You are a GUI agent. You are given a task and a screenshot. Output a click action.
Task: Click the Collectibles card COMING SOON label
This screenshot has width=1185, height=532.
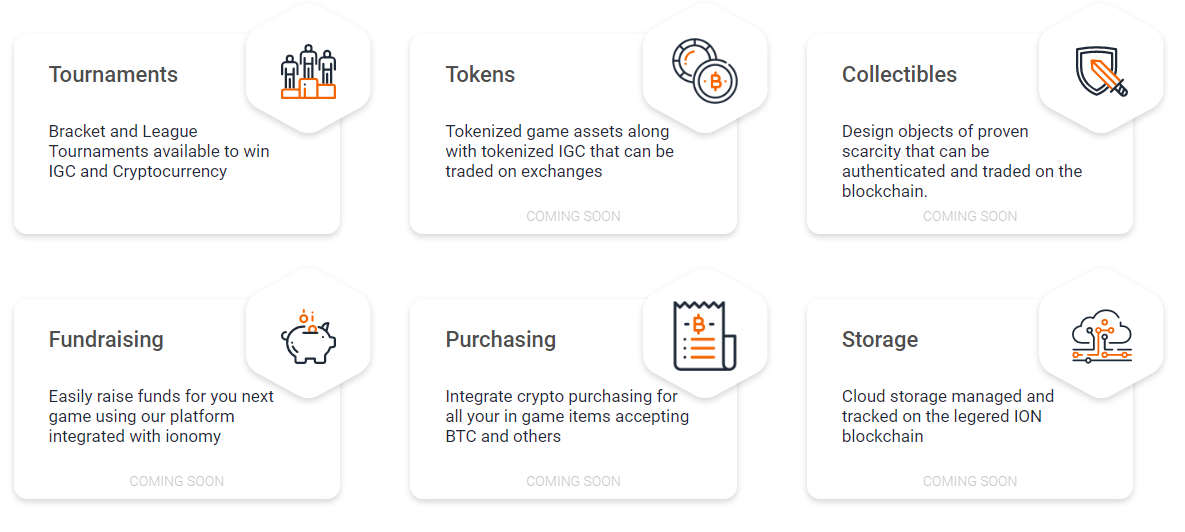click(970, 216)
